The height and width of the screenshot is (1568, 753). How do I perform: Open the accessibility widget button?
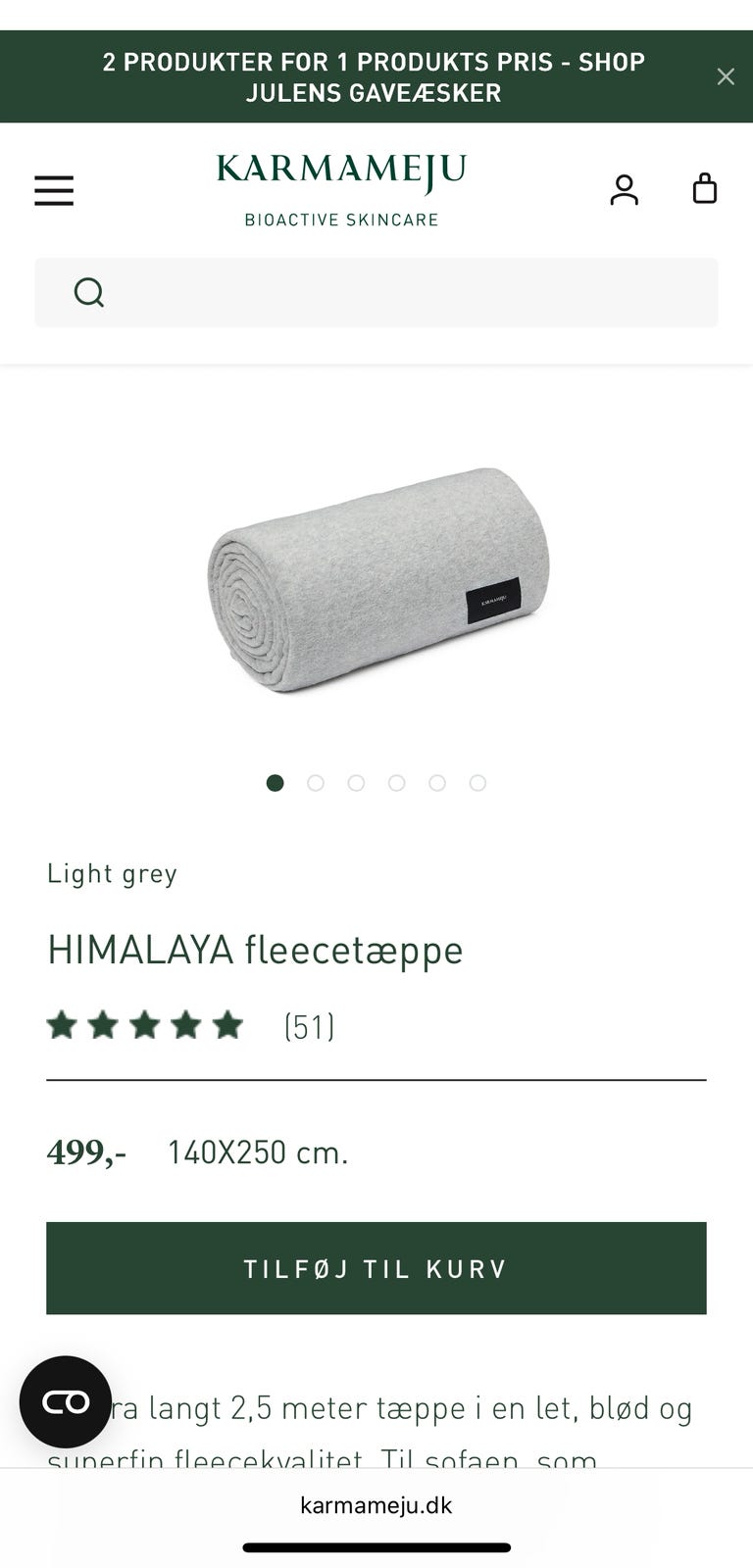click(66, 1401)
